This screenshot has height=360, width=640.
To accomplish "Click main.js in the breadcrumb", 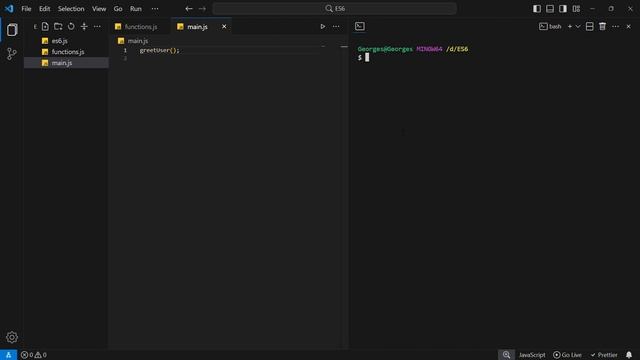I will (x=138, y=41).
